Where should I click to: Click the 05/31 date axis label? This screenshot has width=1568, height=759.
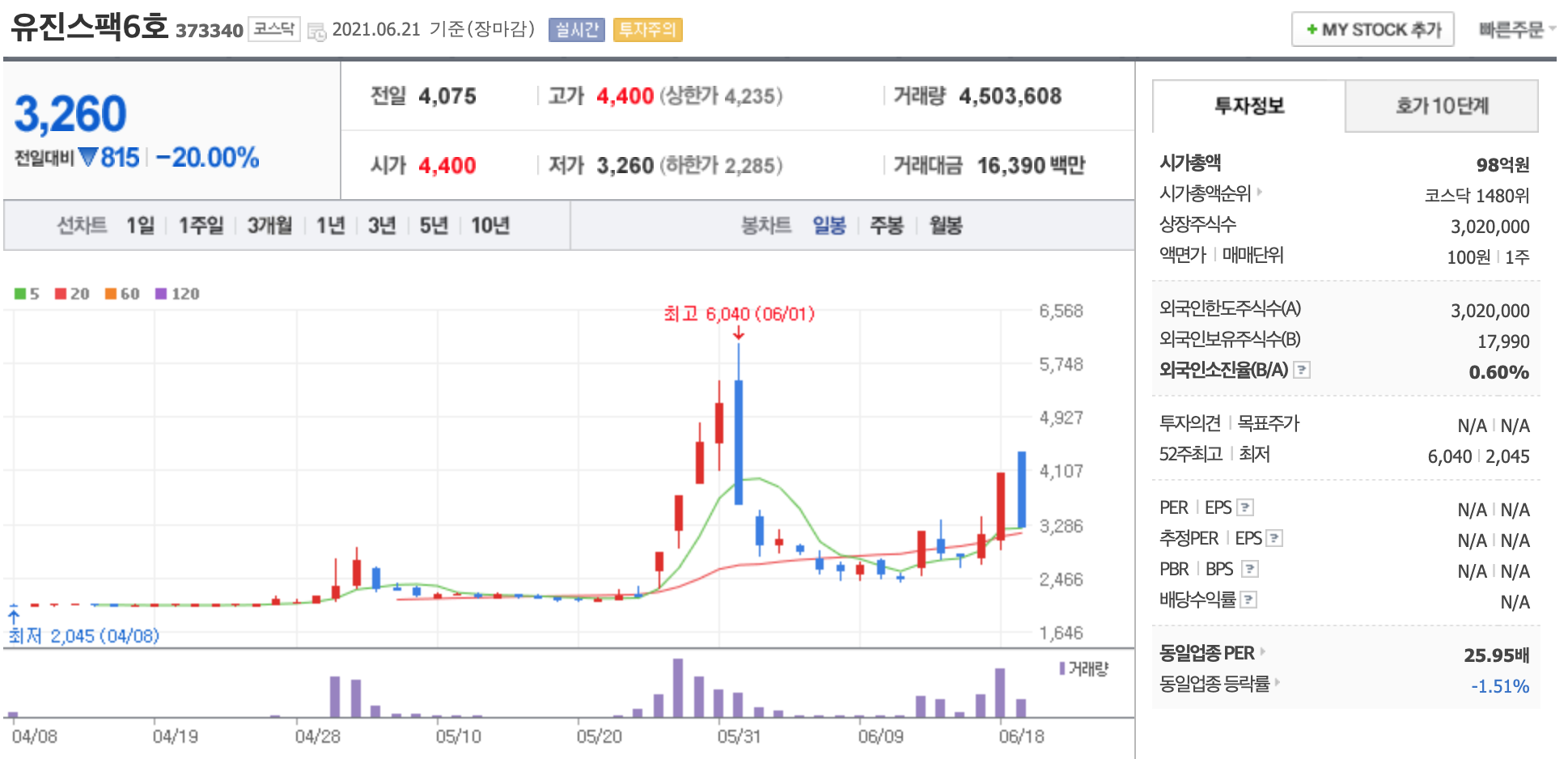pyautogui.click(x=739, y=736)
